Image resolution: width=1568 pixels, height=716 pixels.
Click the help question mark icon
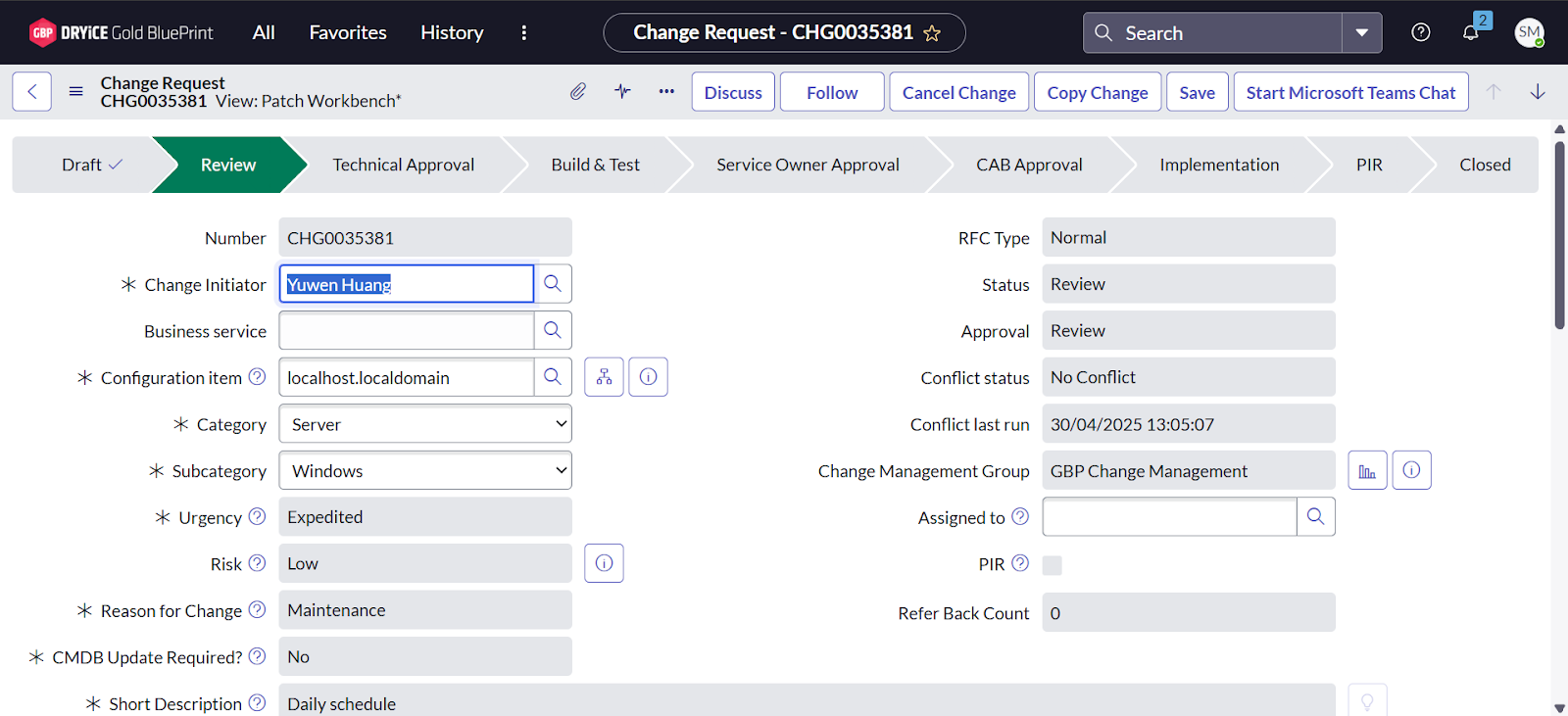pos(1420,32)
